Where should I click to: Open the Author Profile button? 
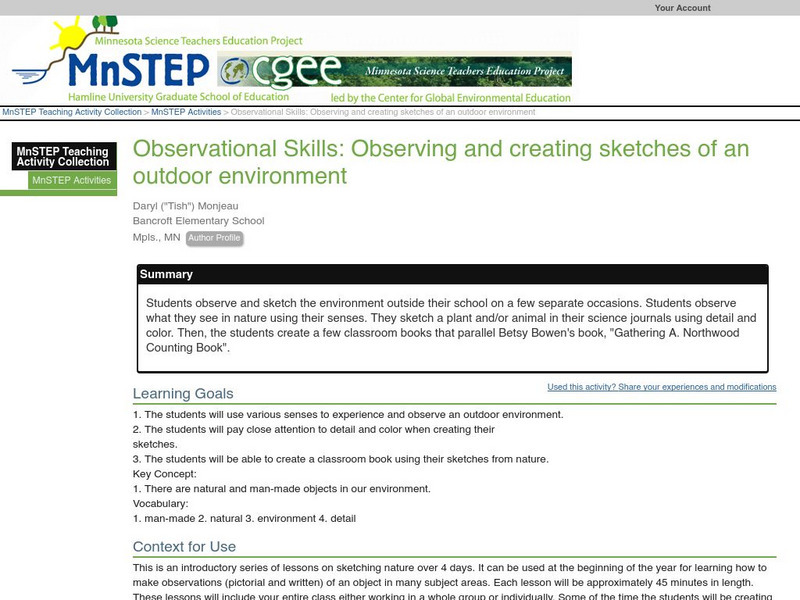[214, 238]
